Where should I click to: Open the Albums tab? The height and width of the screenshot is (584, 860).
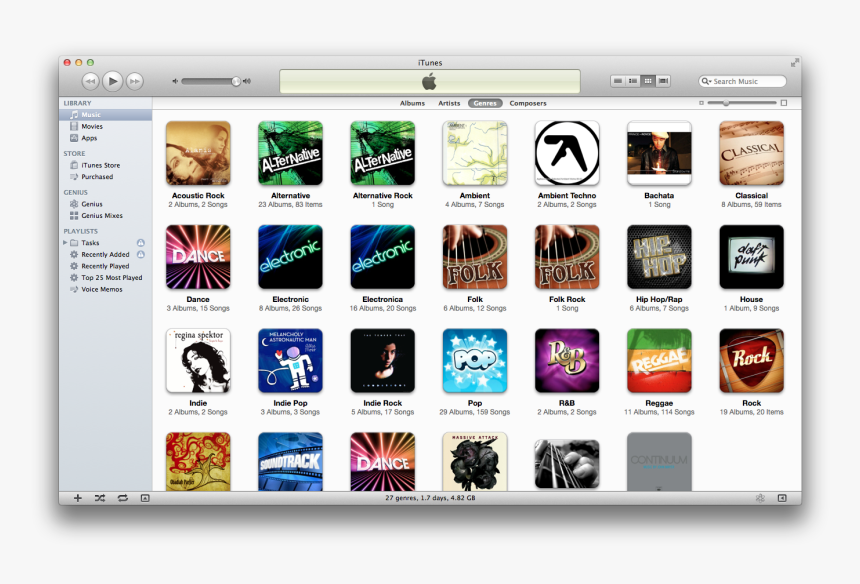click(412, 103)
